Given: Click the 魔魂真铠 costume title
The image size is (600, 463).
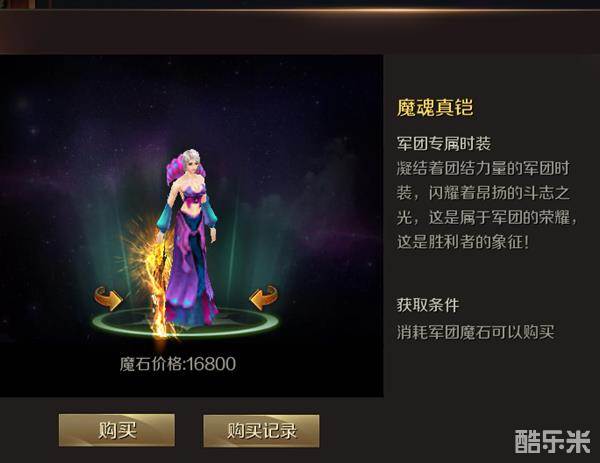Looking at the screenshot, I should click(x=435, y=107).
